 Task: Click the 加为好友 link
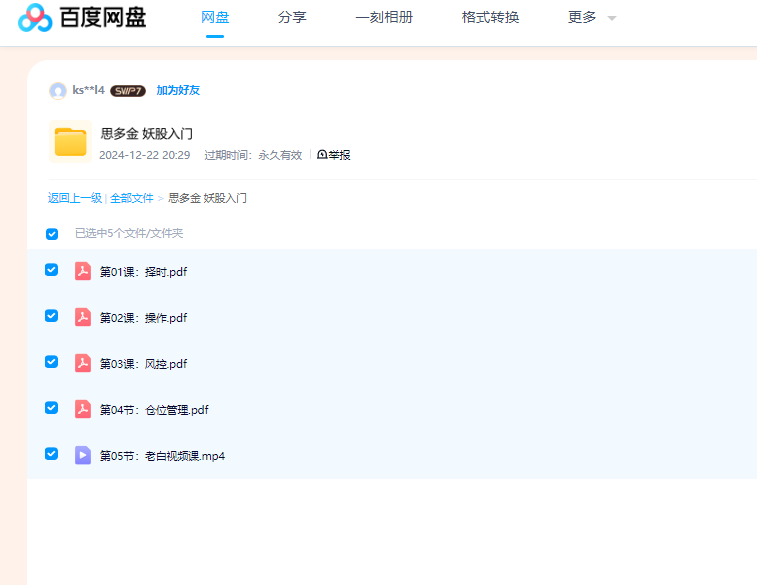(178, 90)
